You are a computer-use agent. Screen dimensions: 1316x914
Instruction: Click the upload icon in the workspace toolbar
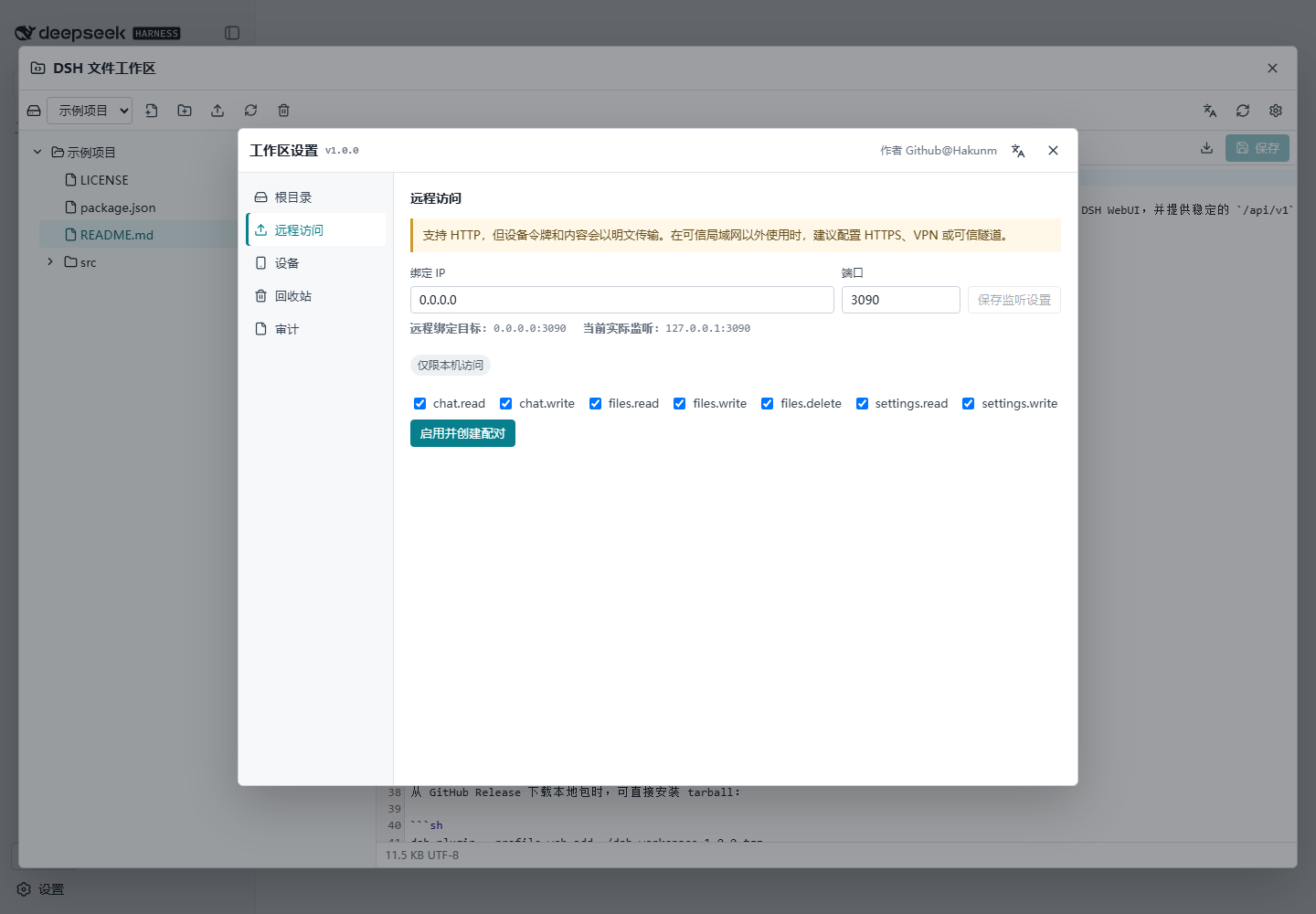(218, 111)
